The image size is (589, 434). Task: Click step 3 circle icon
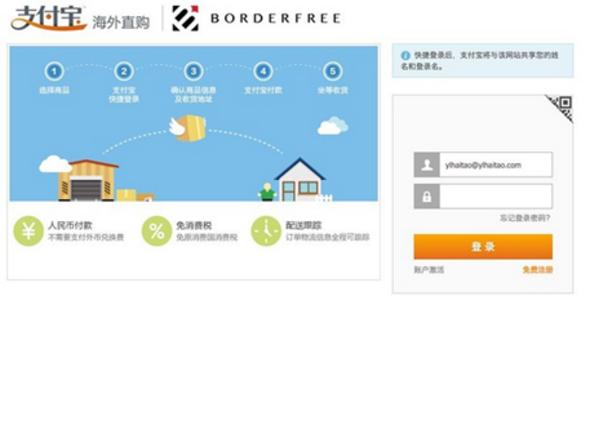tap(193, 71)
